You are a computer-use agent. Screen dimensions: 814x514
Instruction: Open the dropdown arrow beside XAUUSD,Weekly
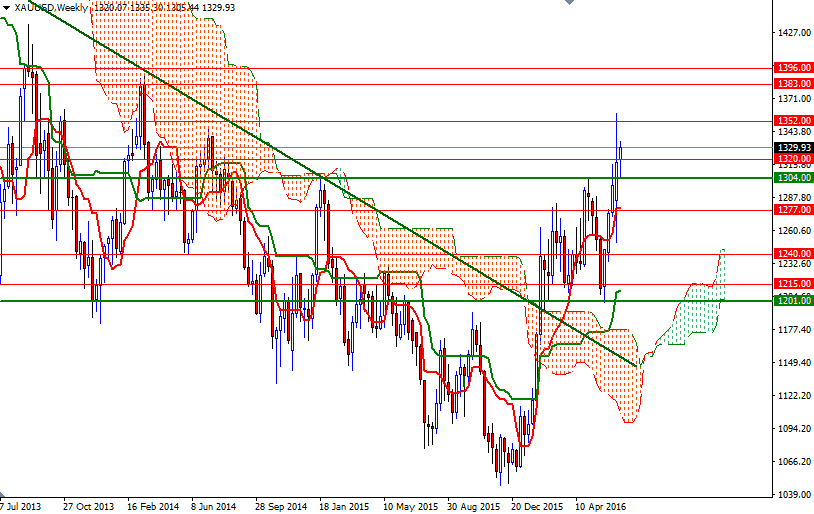(6, 7)
